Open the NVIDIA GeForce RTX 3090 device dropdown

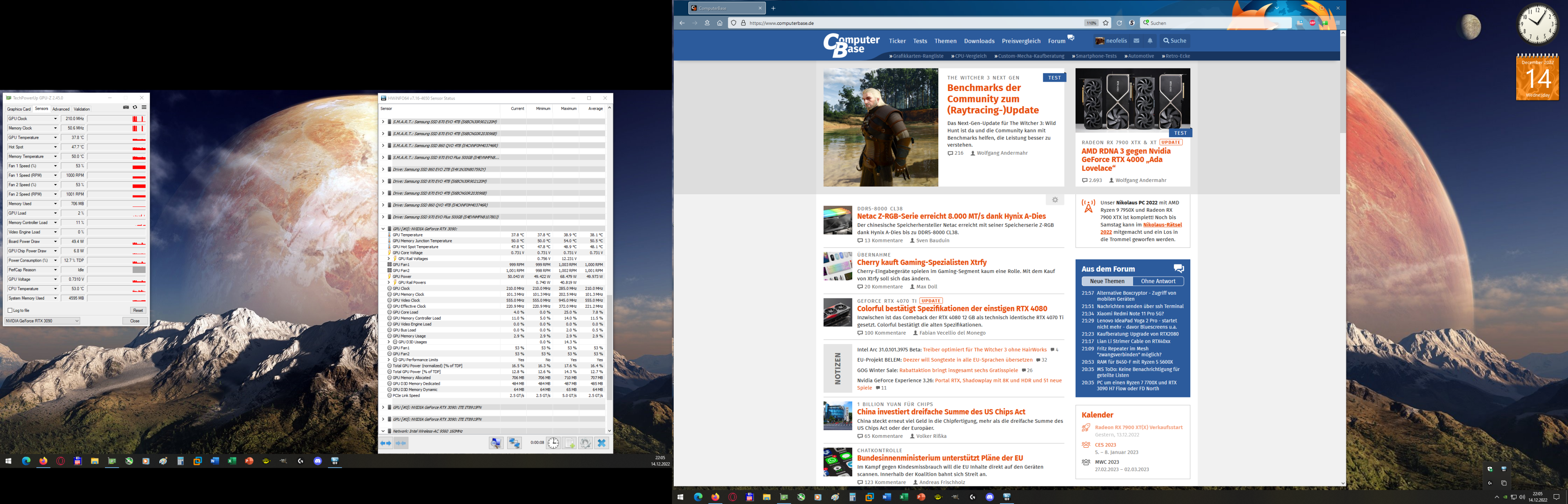pos(77,320)
